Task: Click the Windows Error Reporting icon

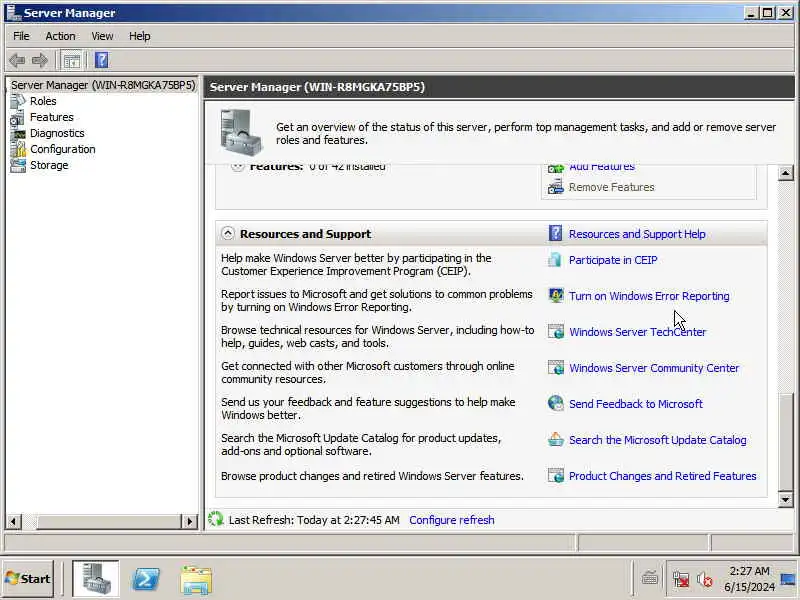Action: click(556, 295)
